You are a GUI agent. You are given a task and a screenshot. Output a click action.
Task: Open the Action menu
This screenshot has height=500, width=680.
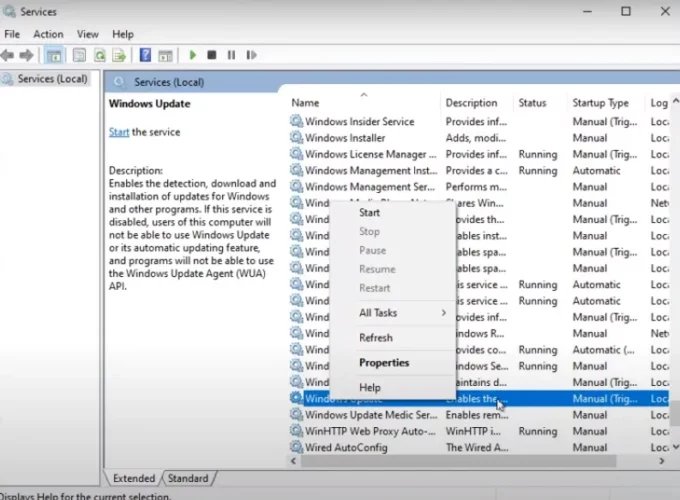(x=48, y=34)
